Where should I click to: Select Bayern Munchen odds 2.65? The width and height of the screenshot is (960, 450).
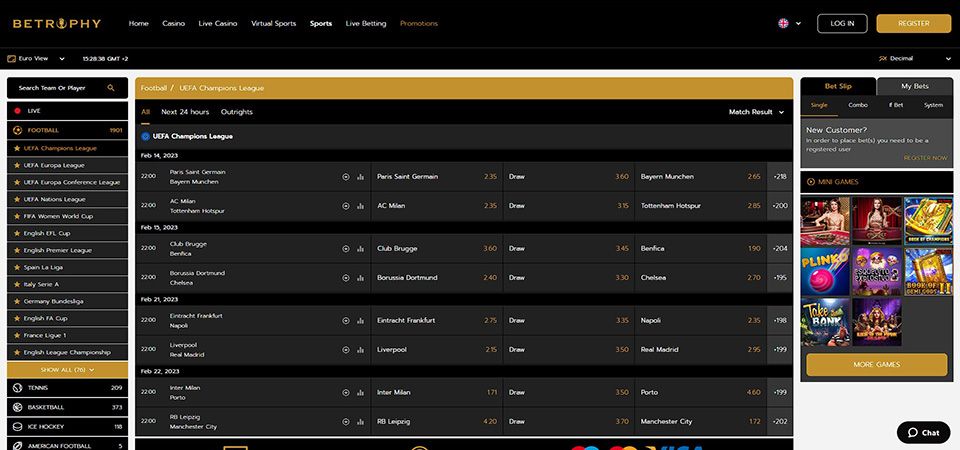pyautogui.click(x=700, y=176)
